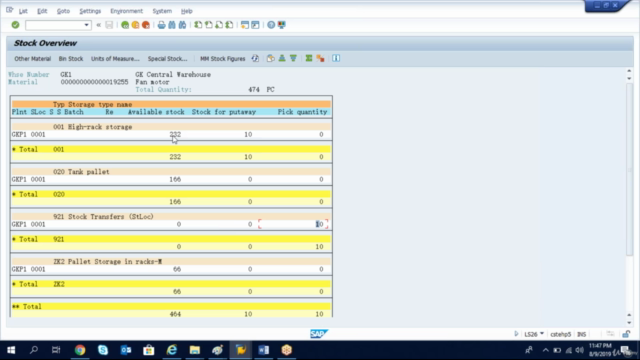640x360 pixels.
Task: Click the Generate Shortcut icon
Action: tap(256, 25)
